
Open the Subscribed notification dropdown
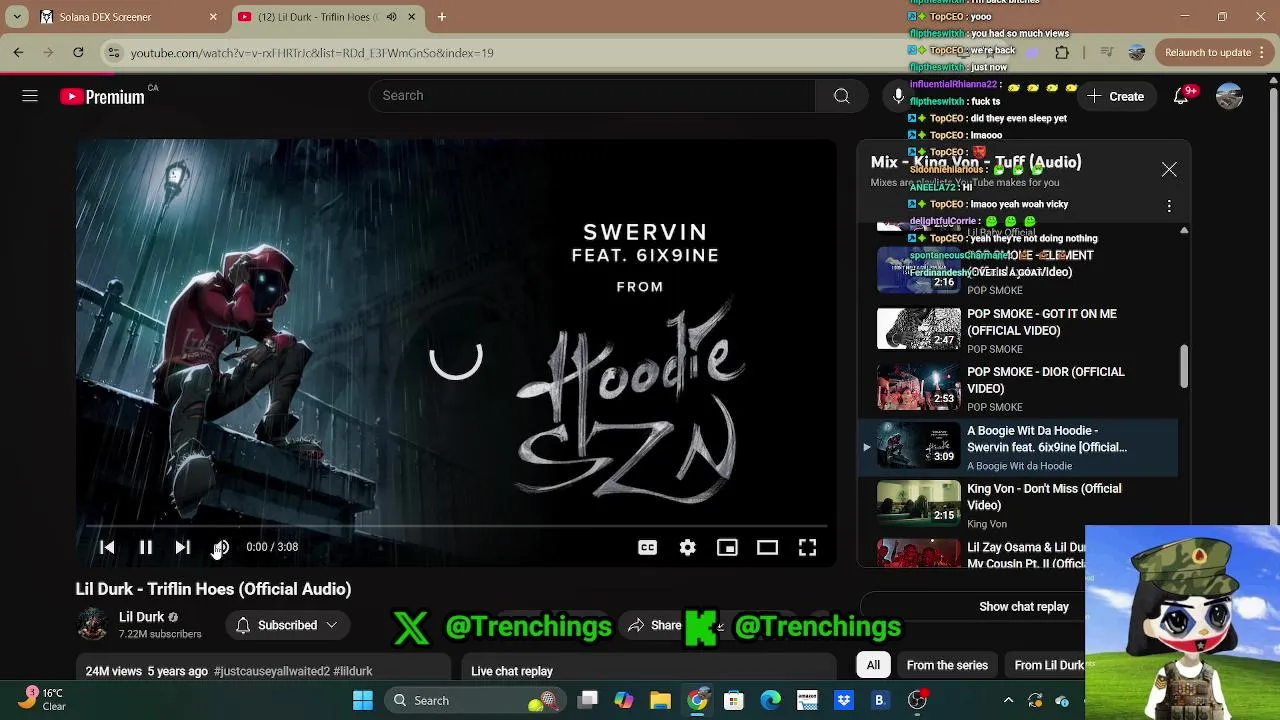[x=286, y=625]
